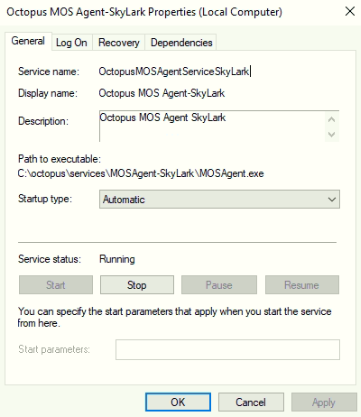The image size is (361, 417).
Task: Click the Start service button
Action: click(56, 285)
